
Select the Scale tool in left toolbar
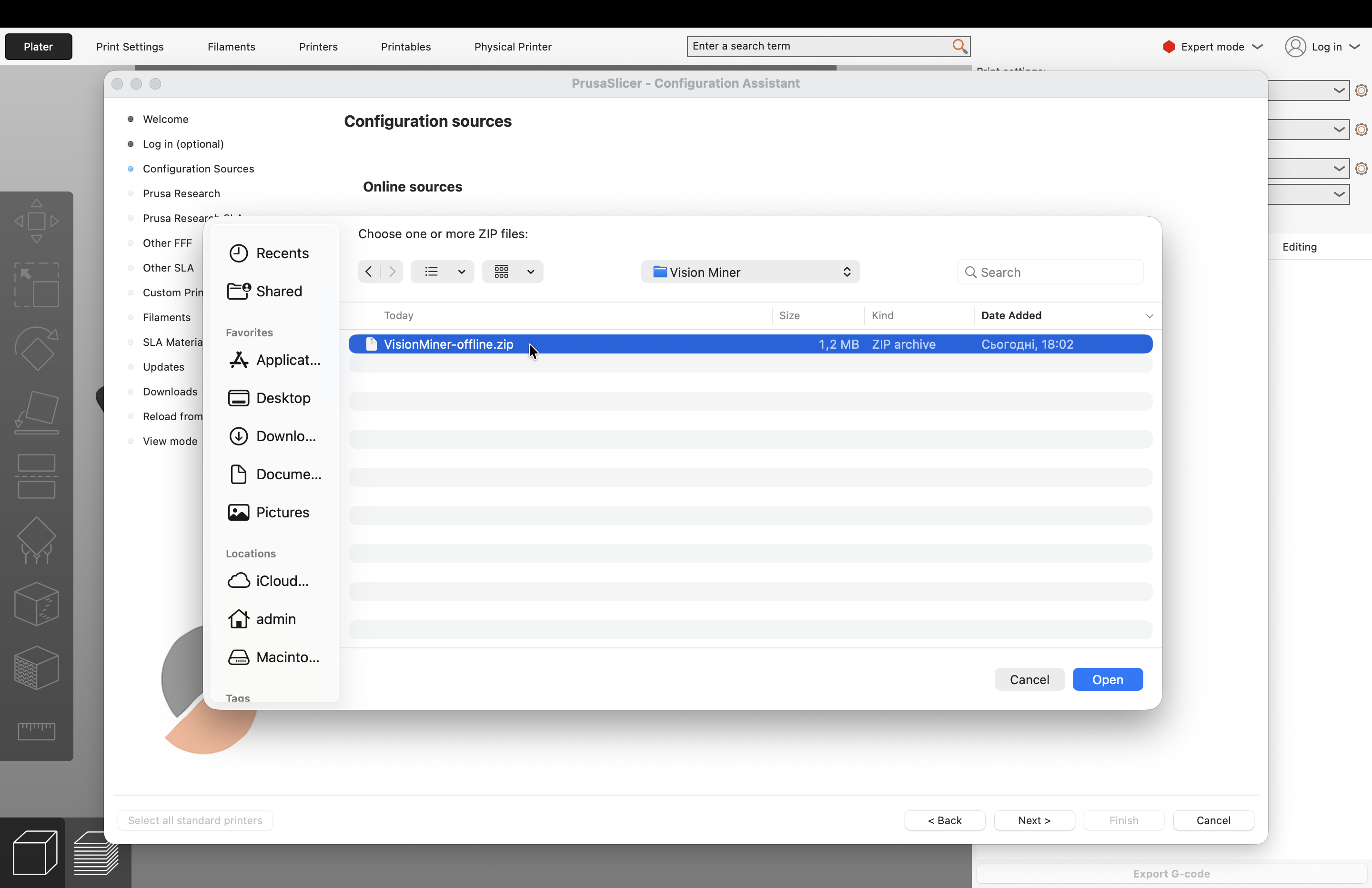(36, 285)
